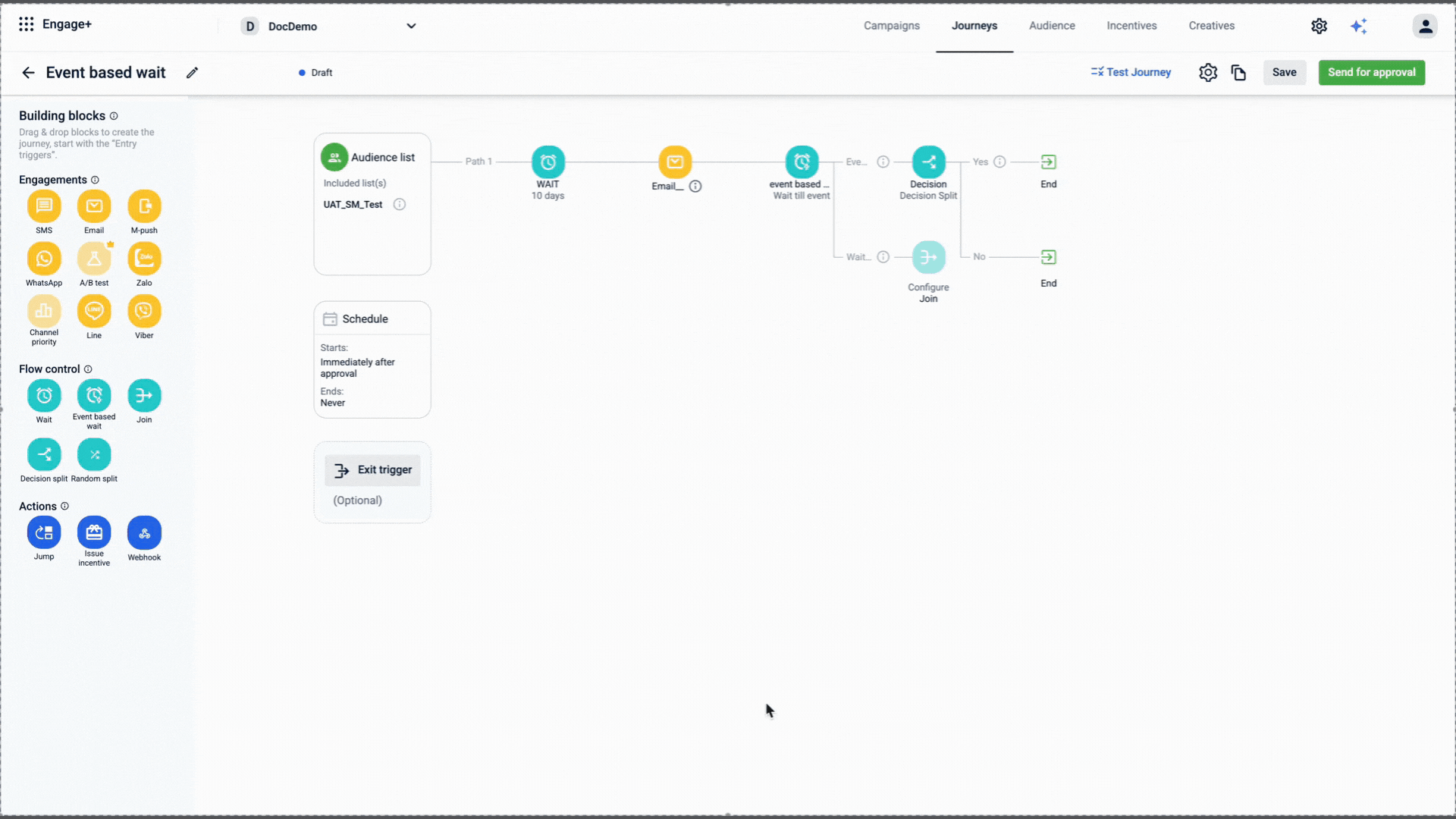The height and width of the screenshot is (819, 1456).
Task: Click the duplicate journey copy icon
Action: [1238, 73]
